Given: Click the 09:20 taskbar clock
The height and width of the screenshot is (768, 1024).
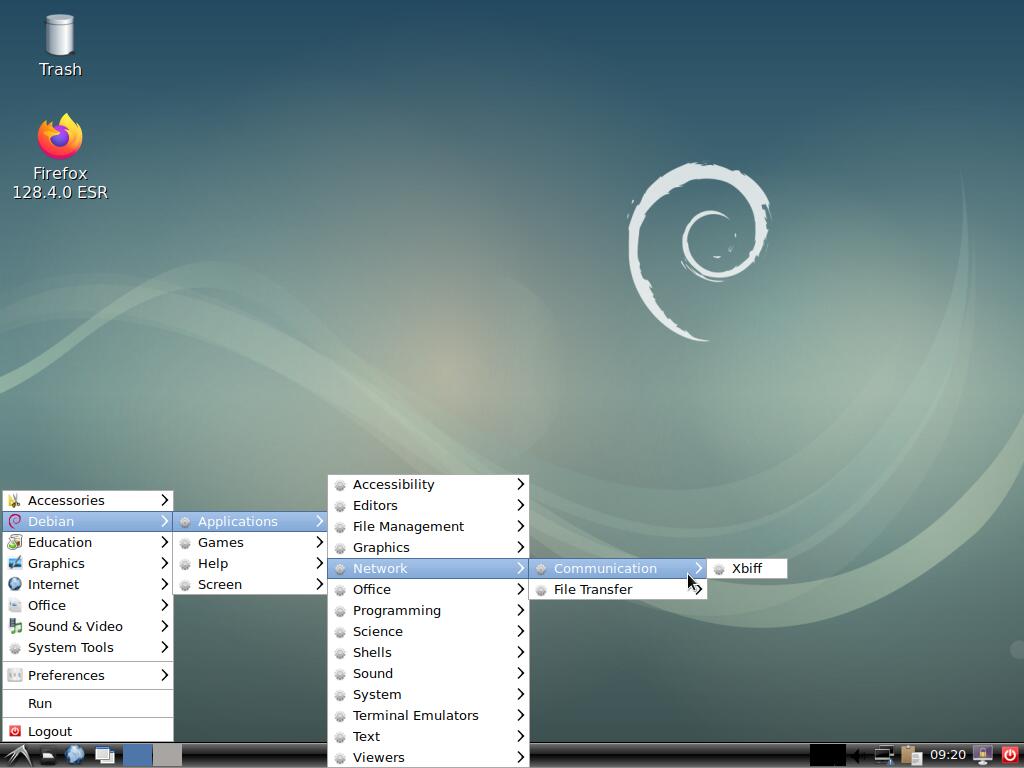Looking at the screenshot, I should point(947,755).
